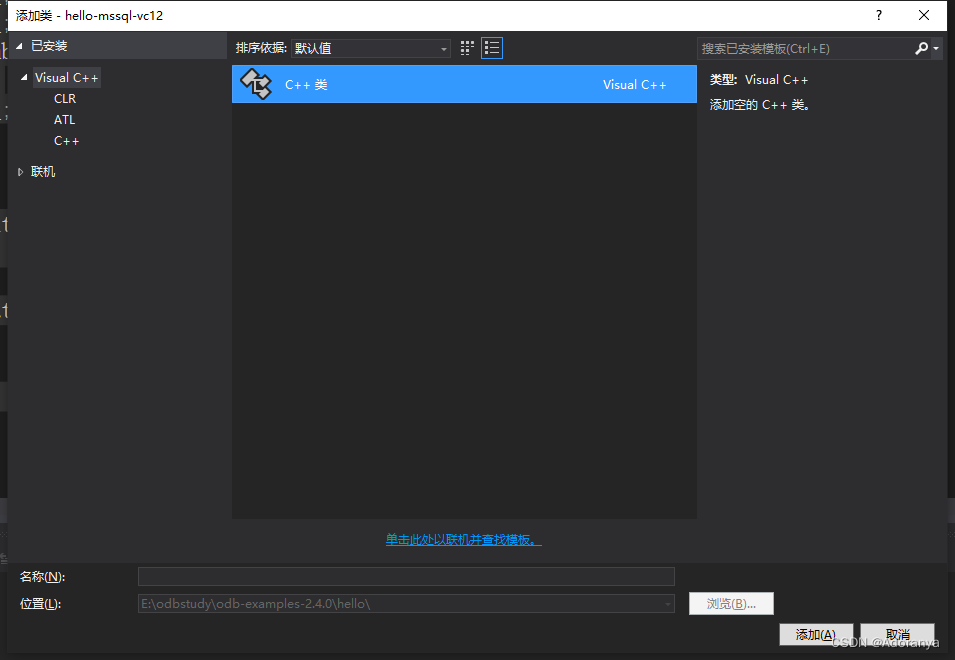Screen dimensions: 955x660
Task: Select the CLR category
Action: tap(64, 98)
